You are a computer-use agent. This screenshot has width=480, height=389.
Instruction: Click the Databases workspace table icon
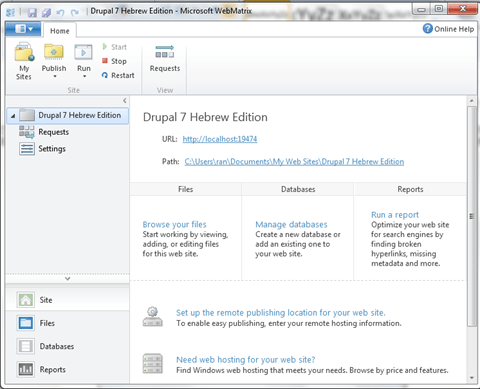point(25,346)
